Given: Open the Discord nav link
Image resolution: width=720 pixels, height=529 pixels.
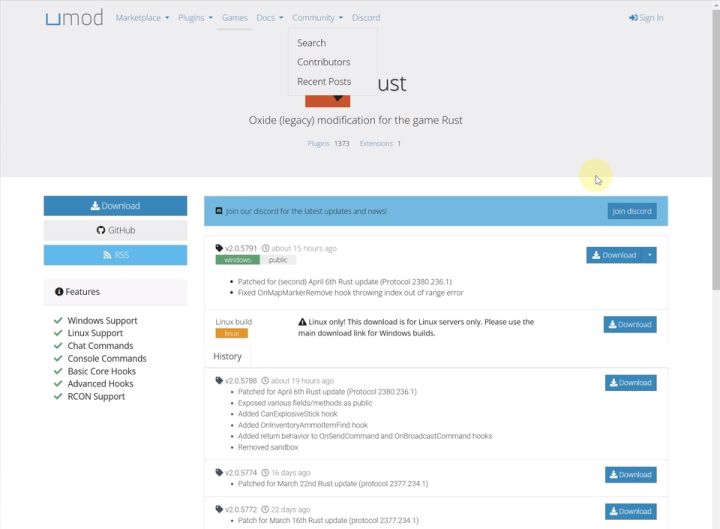Looking at the screenshot, I should click(366, 18).
